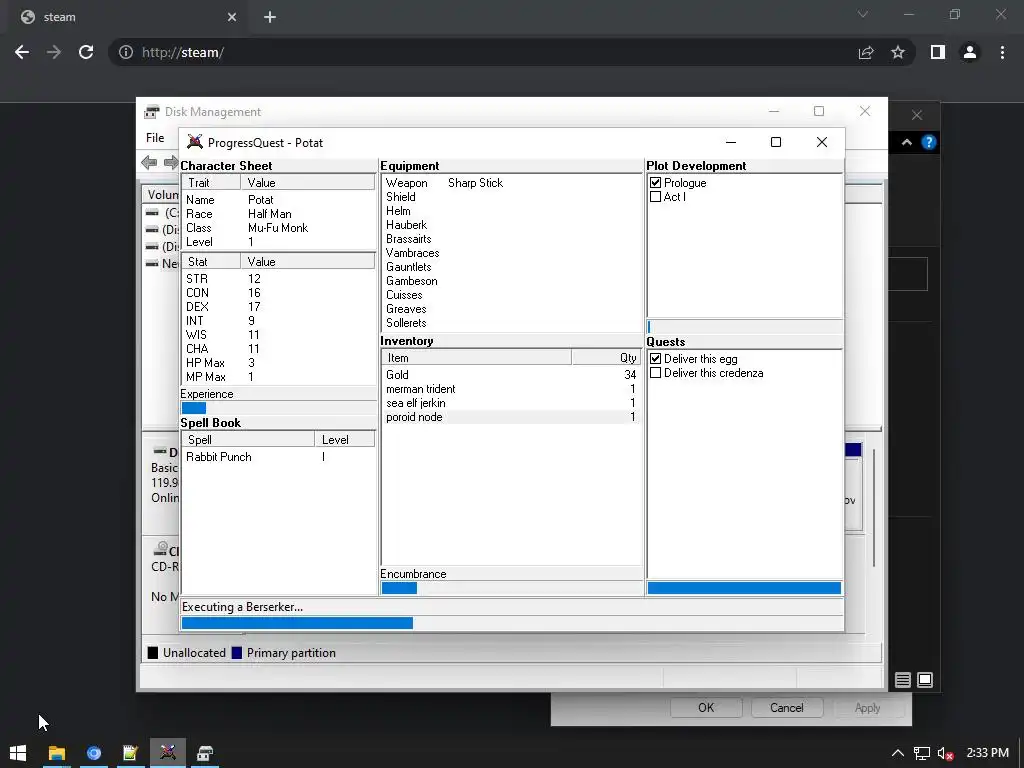Click the Experience progress bar

coord(278,408)
